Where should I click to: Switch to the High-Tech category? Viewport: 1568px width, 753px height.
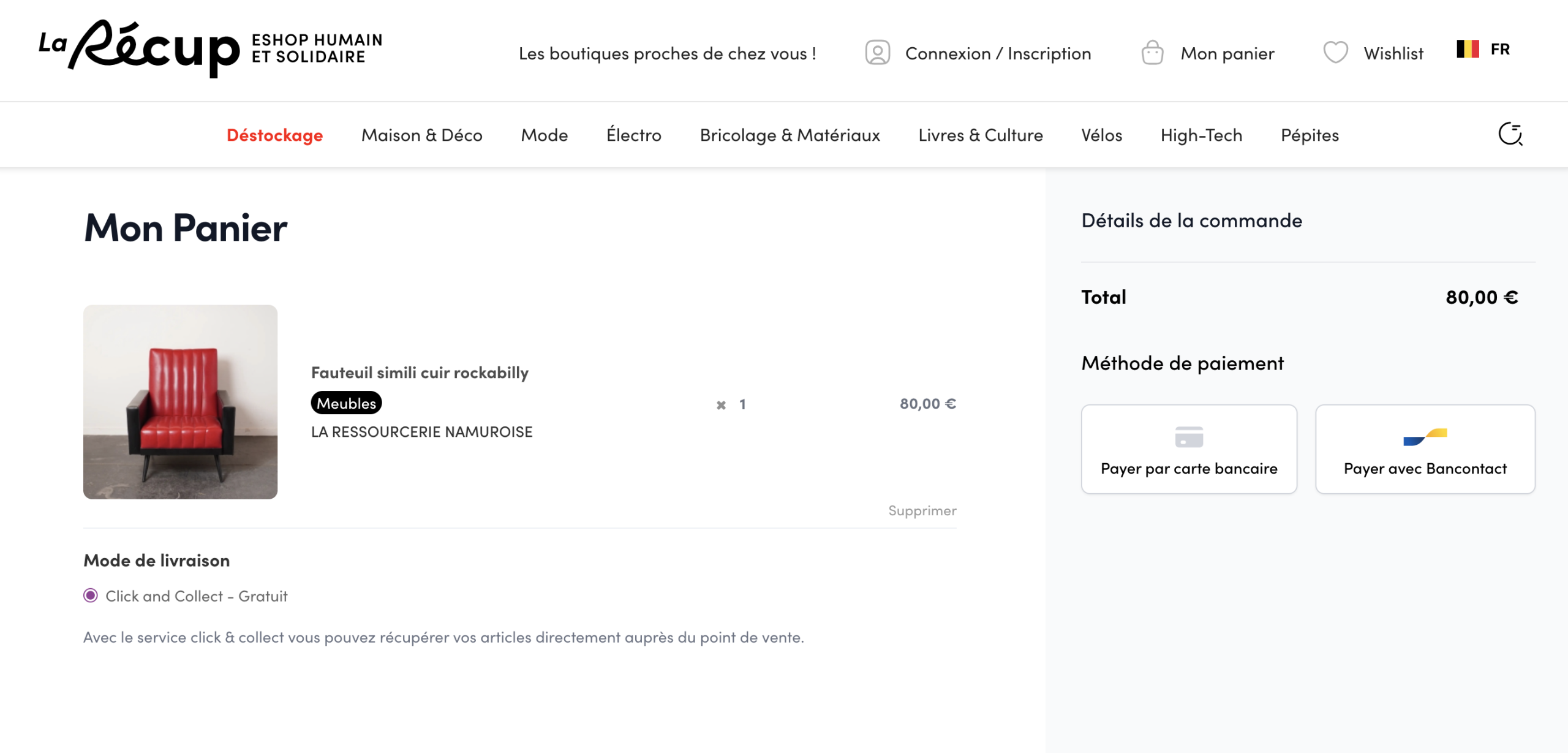[1200, 135]
